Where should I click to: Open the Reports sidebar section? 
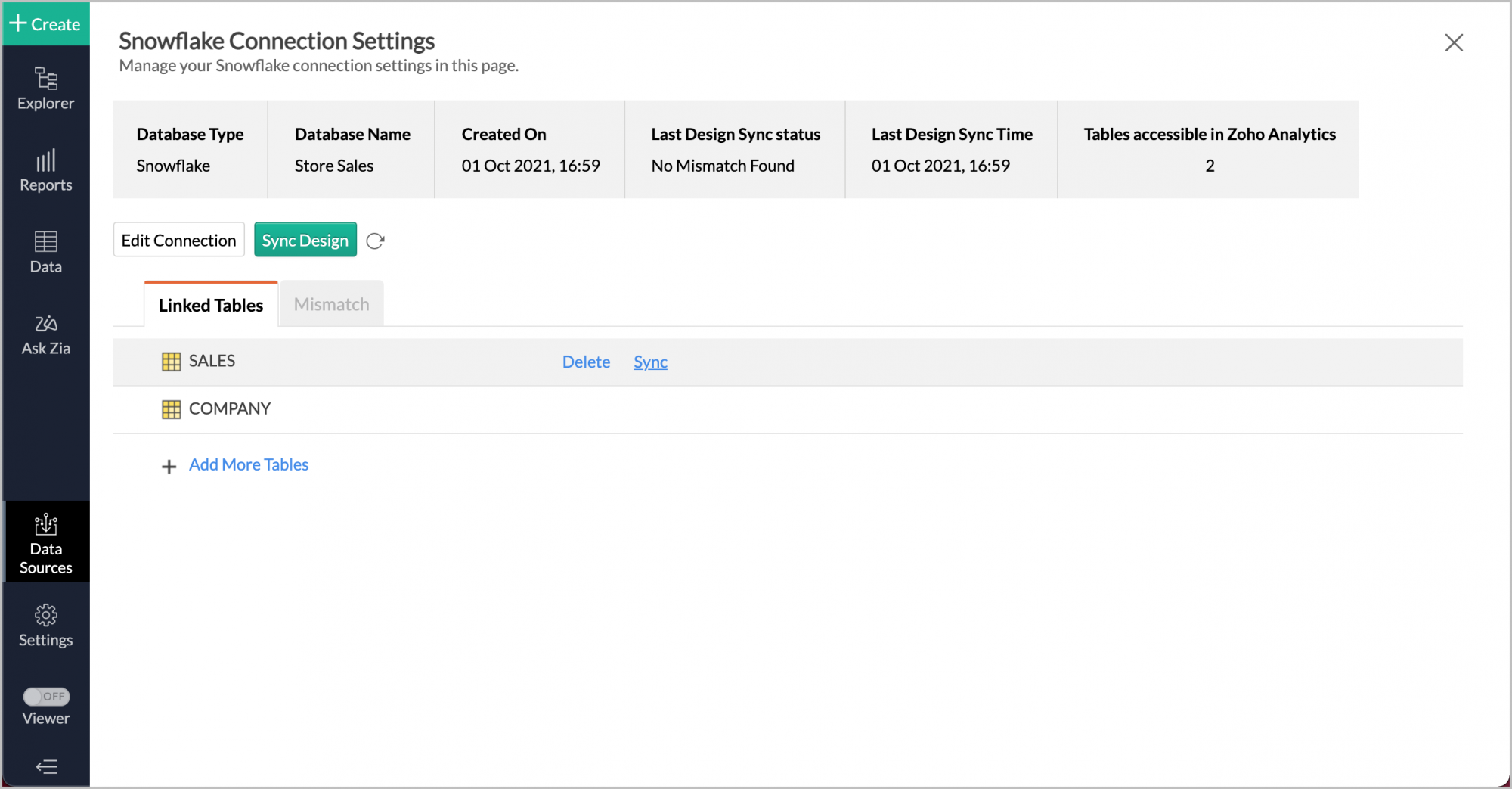45,170
